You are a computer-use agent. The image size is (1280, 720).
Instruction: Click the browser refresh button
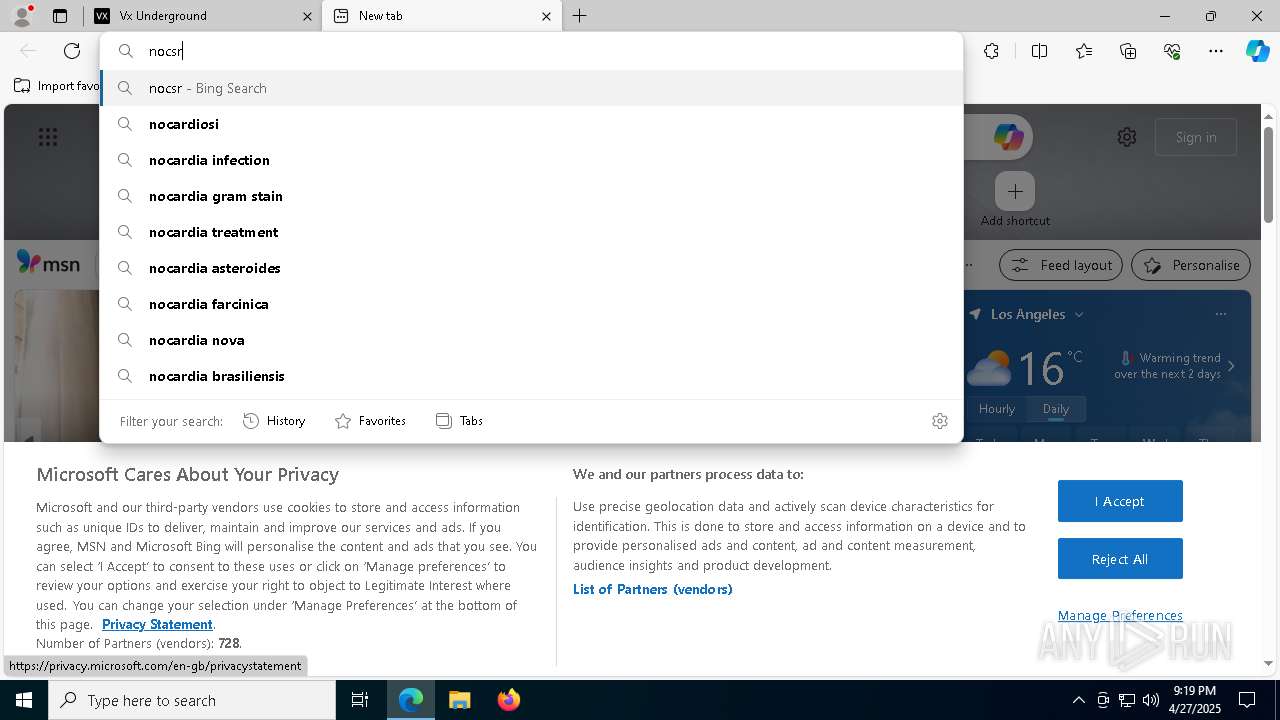pyautogui.click(x=72, y=51)
